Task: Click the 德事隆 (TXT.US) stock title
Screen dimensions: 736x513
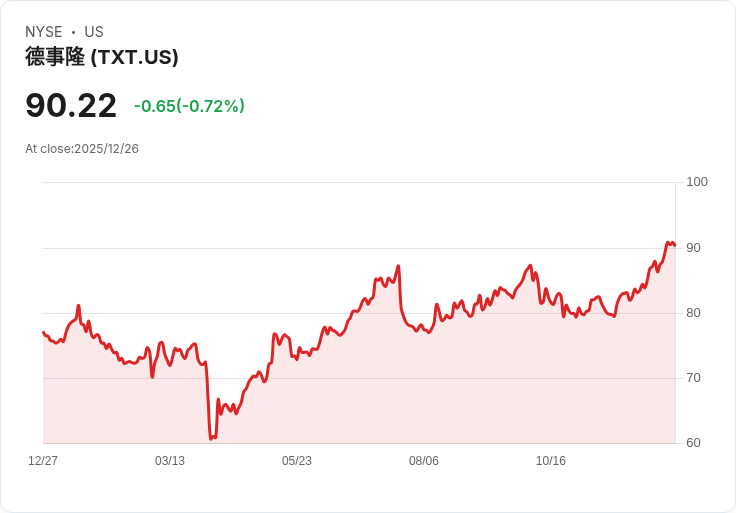Action: pyautogui.click(x=102, y=57)
